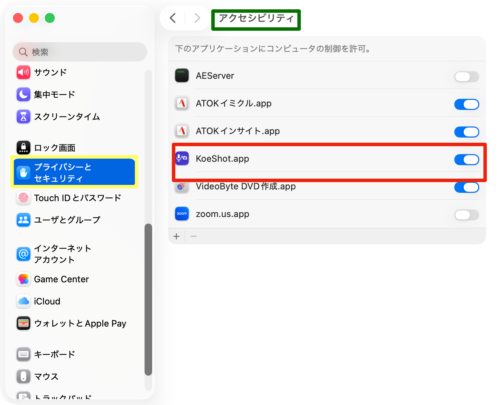
Task: Open ウォレットと Apple Pay icon
Action: tap(23, 323)
